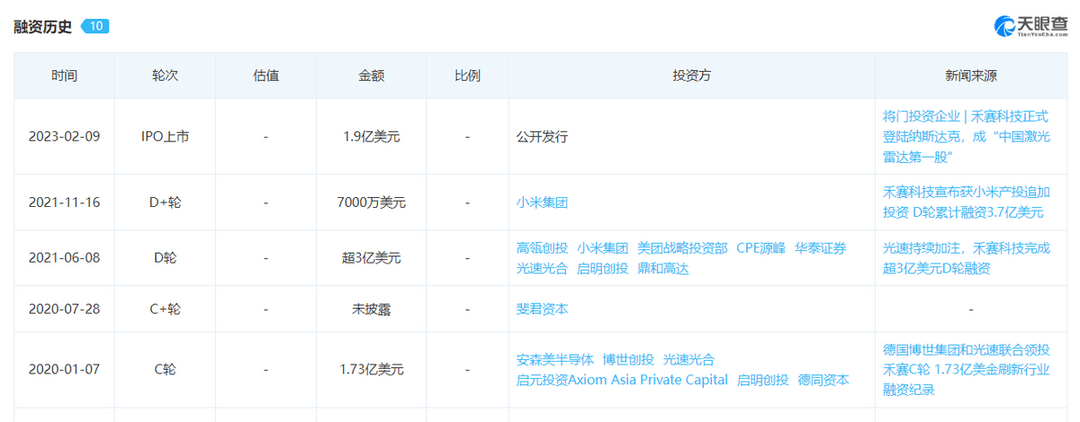Viewport: 1080px width, 422px height.
Task: Open 鼎和高达 investor link
Action: (663, 268)
